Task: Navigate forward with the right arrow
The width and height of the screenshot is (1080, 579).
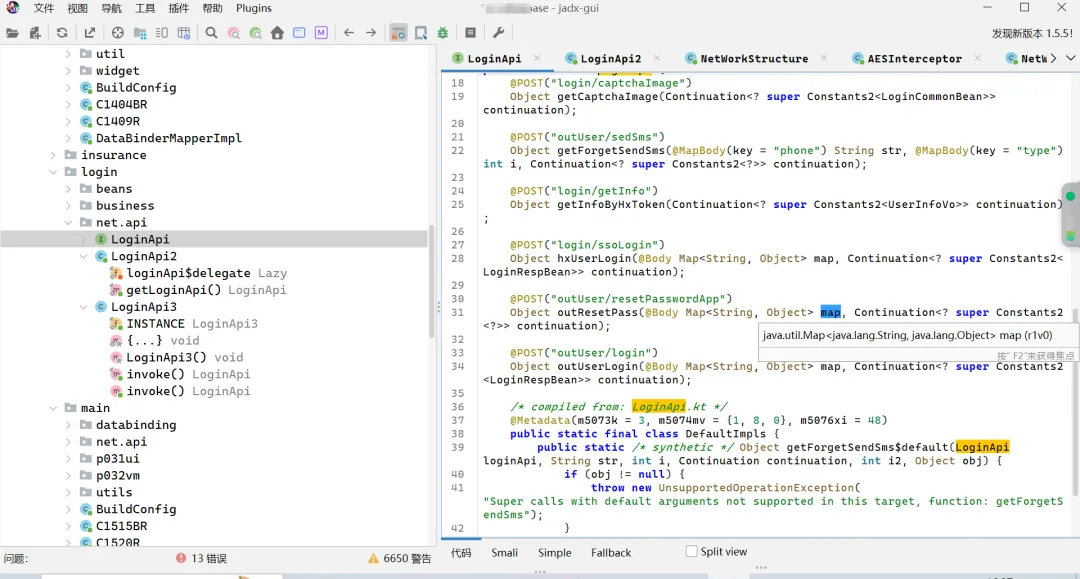Action: [371, 33]
